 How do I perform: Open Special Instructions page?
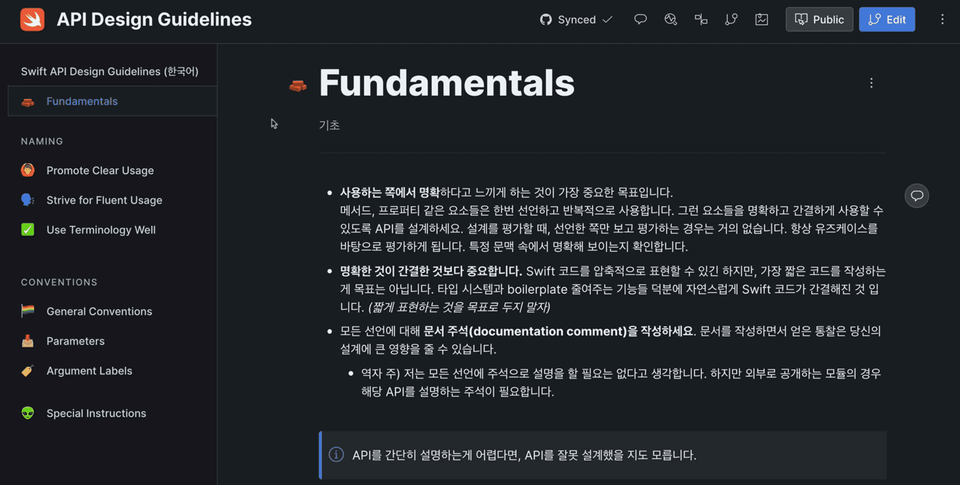[96, 413]
